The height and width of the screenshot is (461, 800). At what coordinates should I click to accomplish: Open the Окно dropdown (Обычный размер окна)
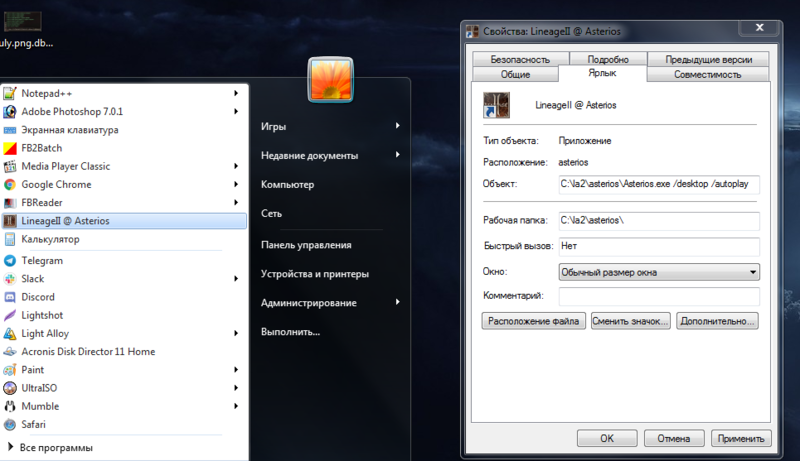click(659, 272)
